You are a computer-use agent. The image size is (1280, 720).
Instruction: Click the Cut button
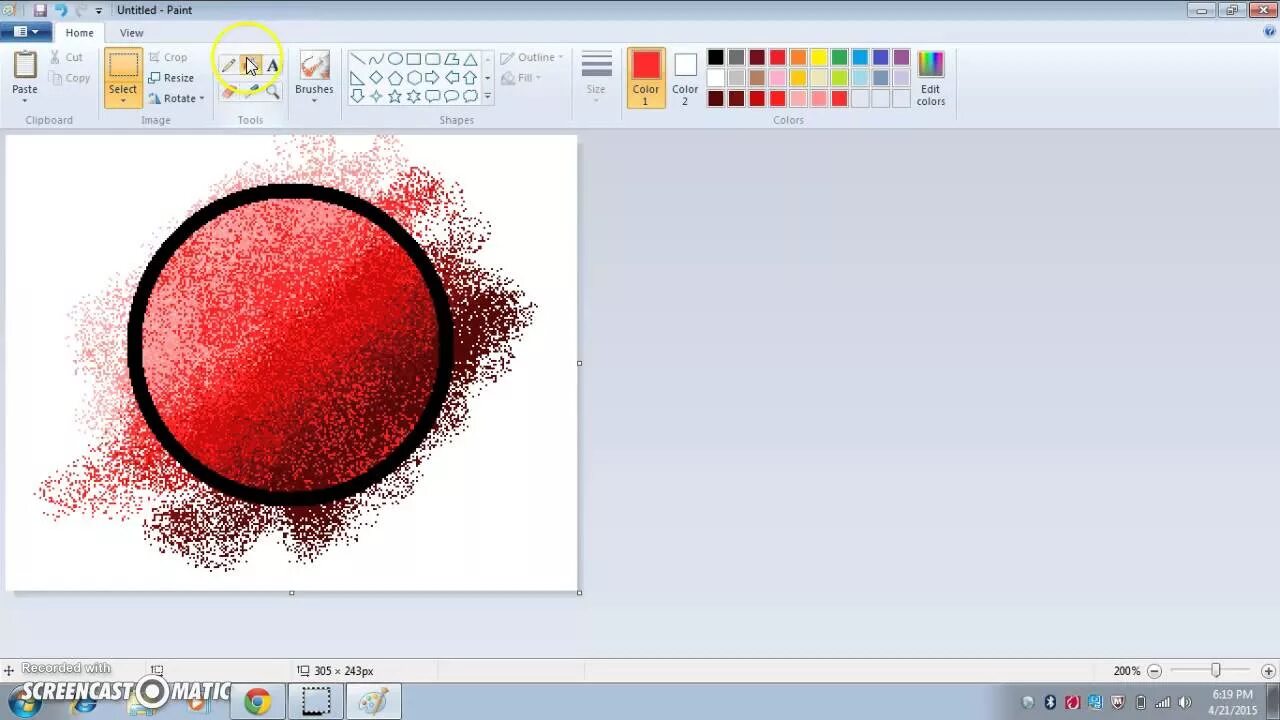click(66, 58)
